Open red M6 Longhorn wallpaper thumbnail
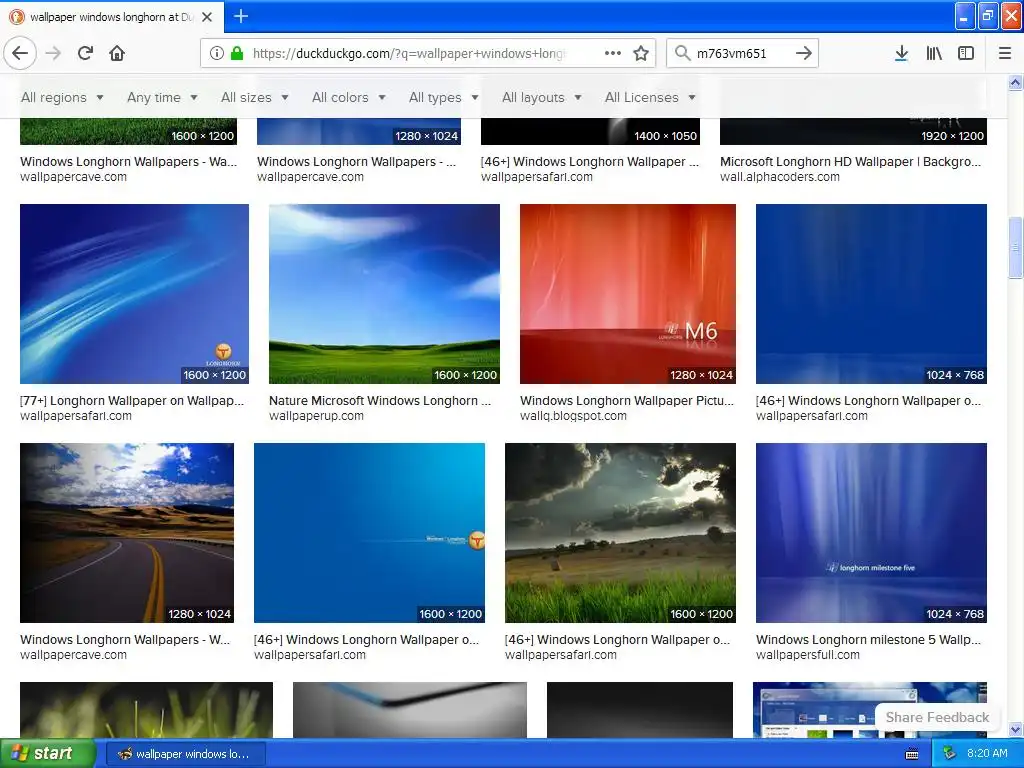The height and width of the screenshot is (768, 1024). (628, 294)
